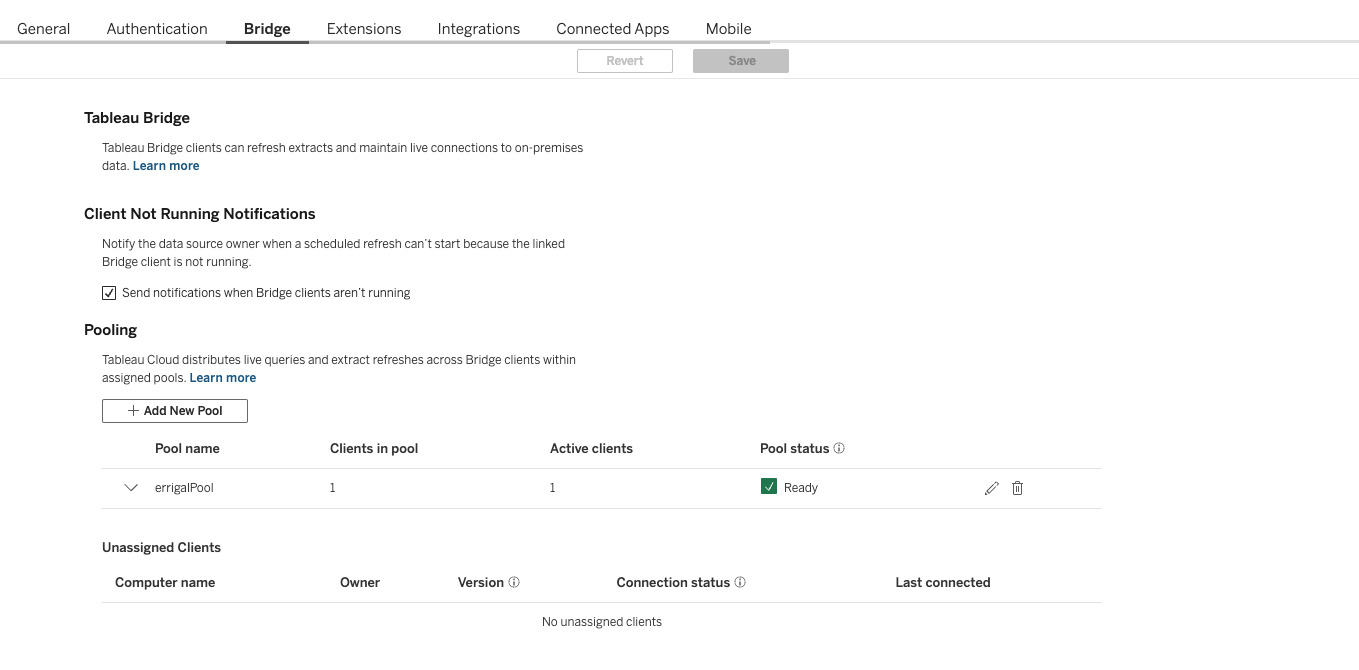Go to the Extensions tab
This screenshot has height=670, width=1359.
click(x=364, y=29)
